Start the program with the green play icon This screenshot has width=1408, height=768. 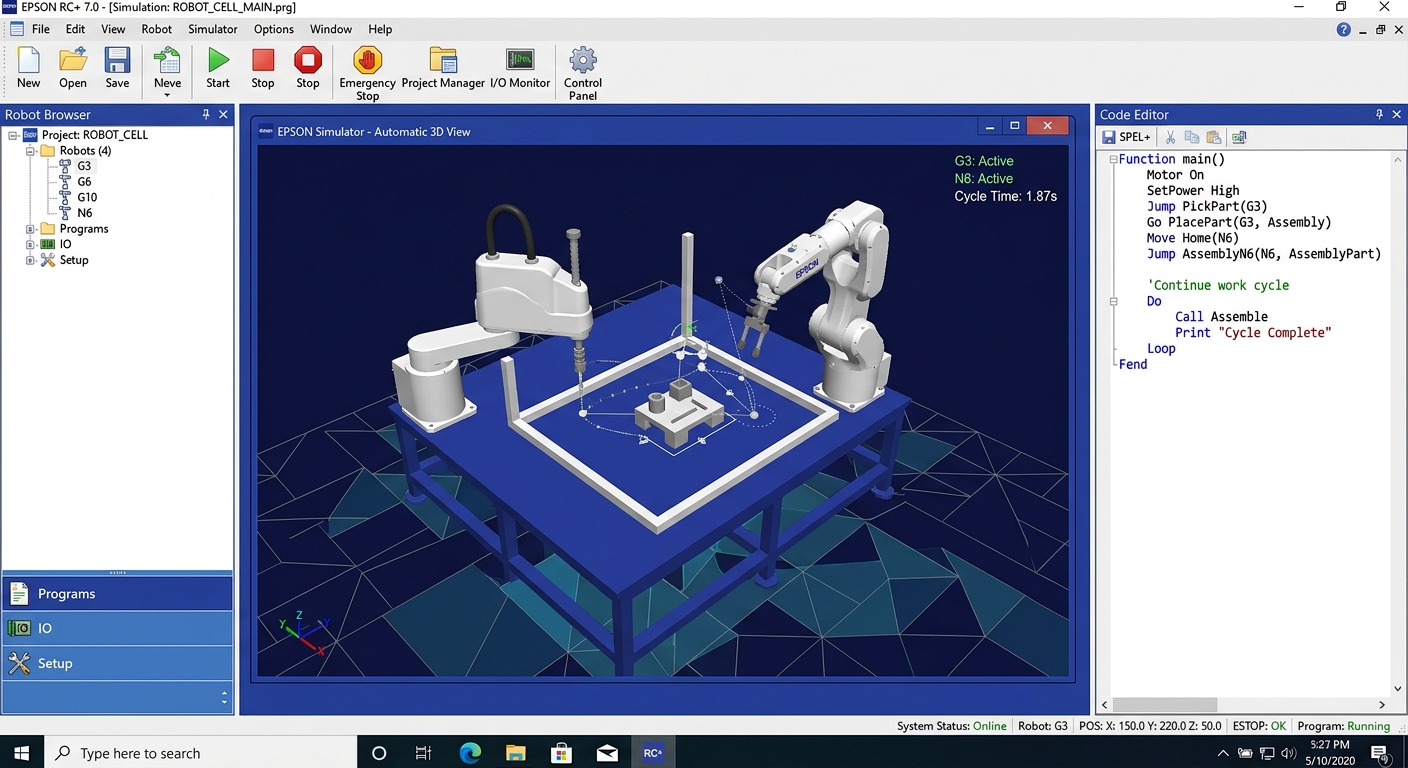click(218, 61)
